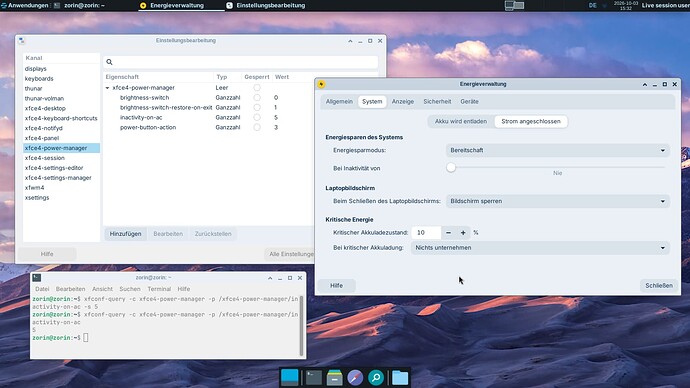This screenshot has height=388, width=690.
Task: Switch to the Anzeige tab
Action: click(403, 102)
